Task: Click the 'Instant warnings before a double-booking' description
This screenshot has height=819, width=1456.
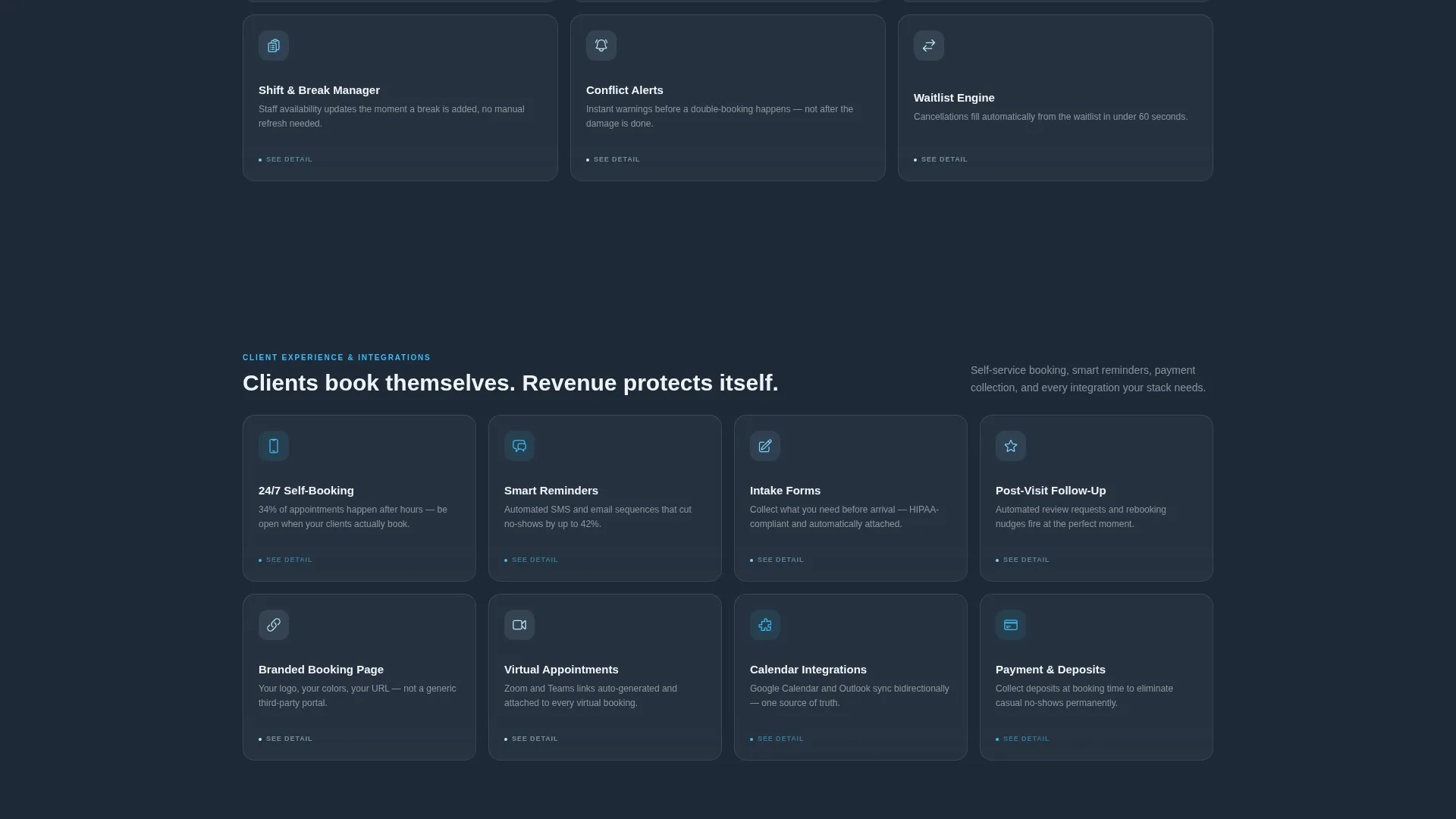Action: pos(720,116)
